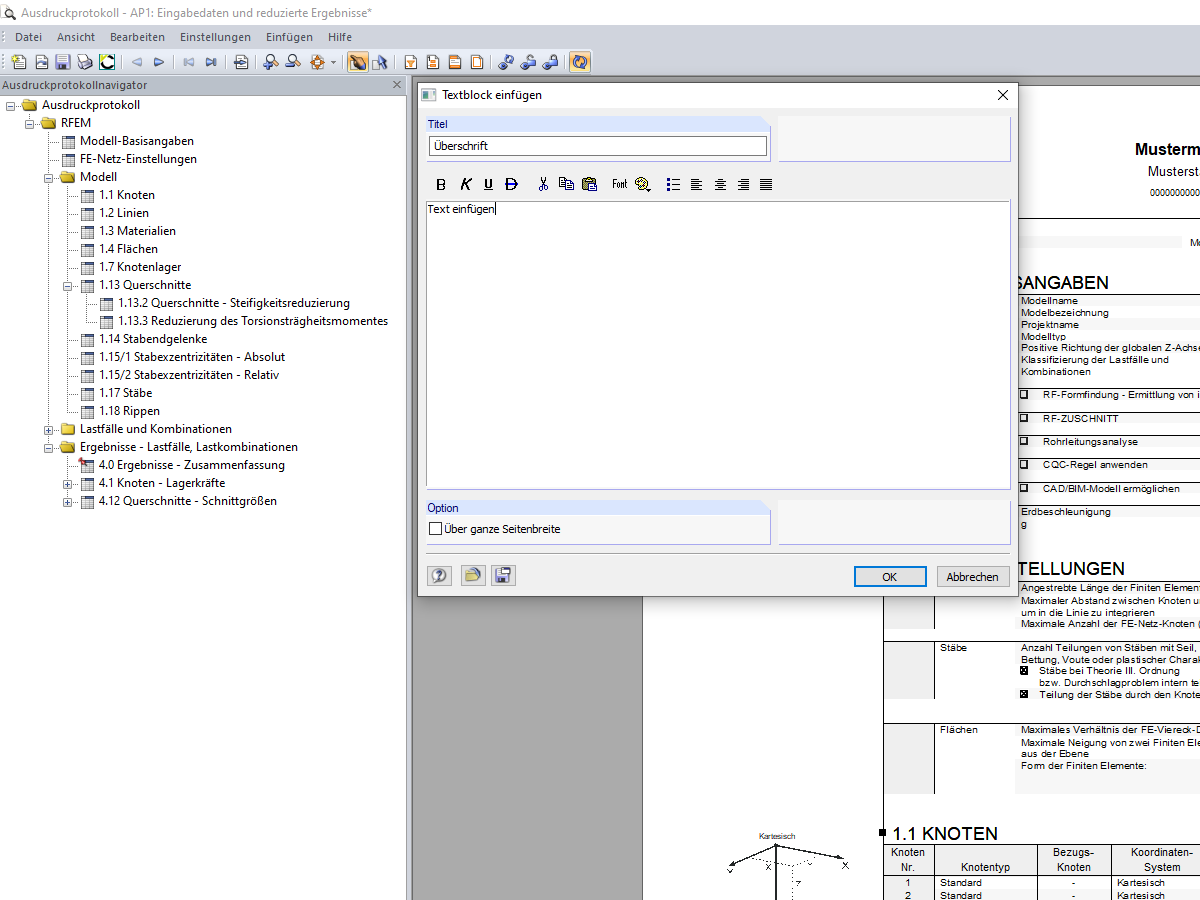Create a new printout report from the main toolbar

19,62
